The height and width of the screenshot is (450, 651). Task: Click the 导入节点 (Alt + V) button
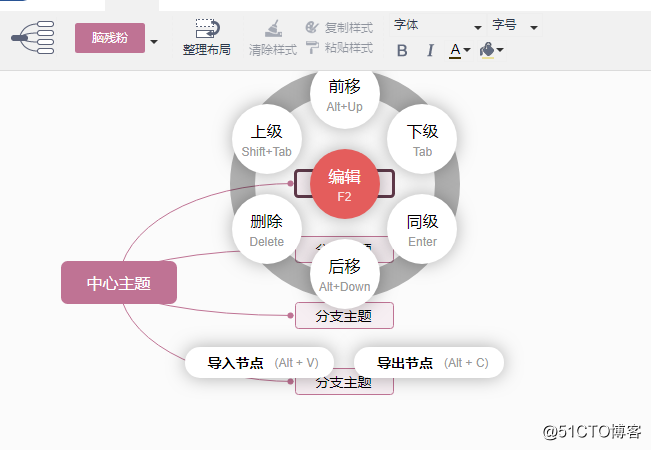259,363
